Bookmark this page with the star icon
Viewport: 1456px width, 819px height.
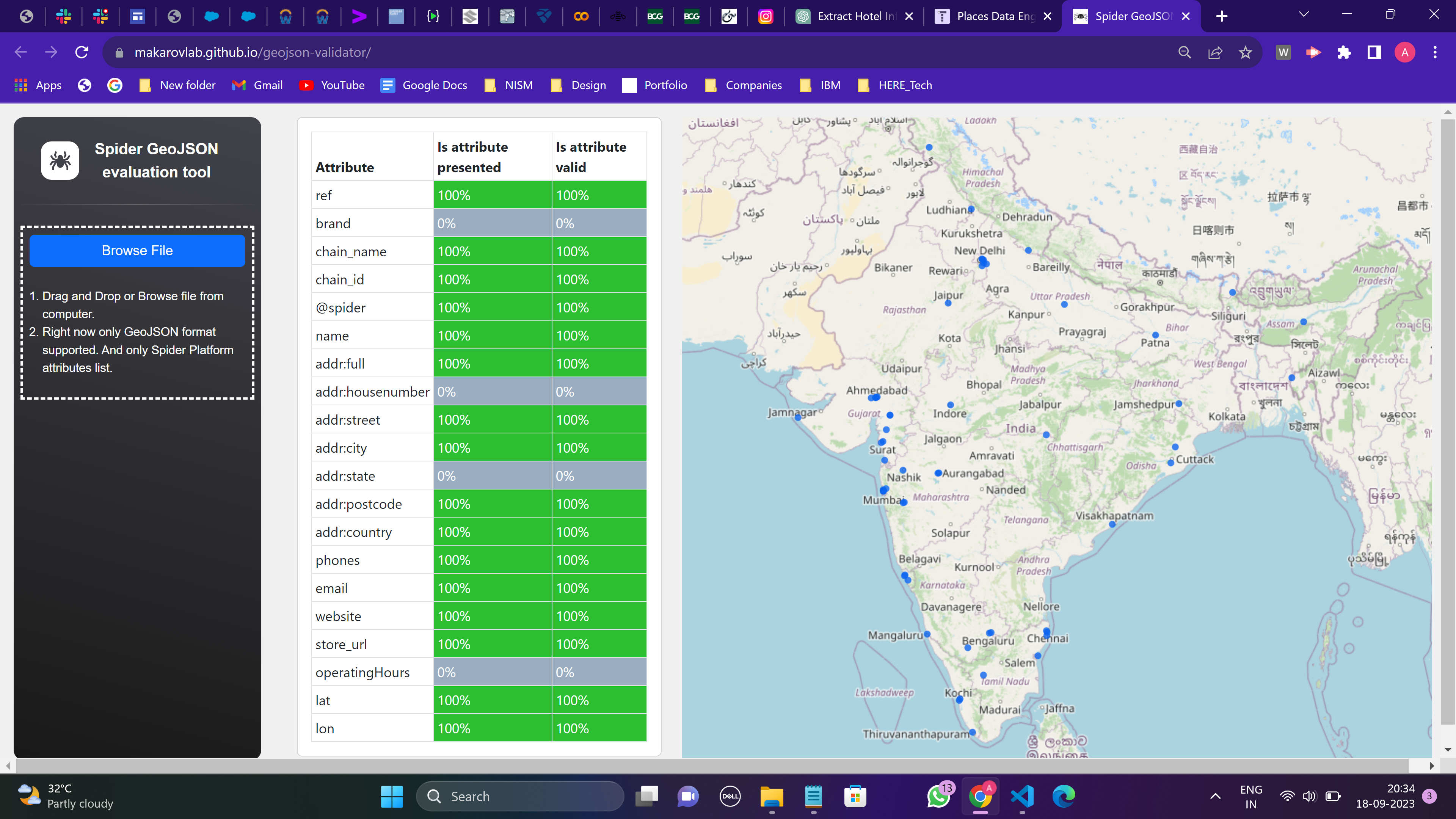pos(1245,53)
